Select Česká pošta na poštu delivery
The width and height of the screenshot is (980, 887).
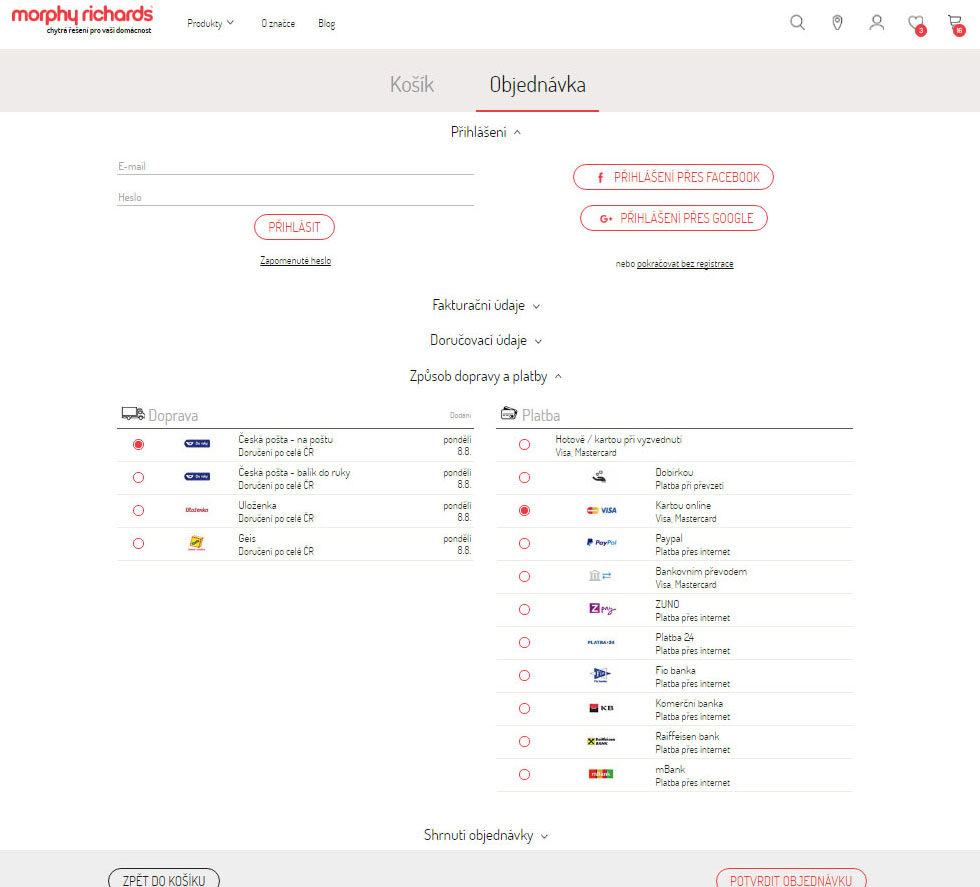(139, 444)
